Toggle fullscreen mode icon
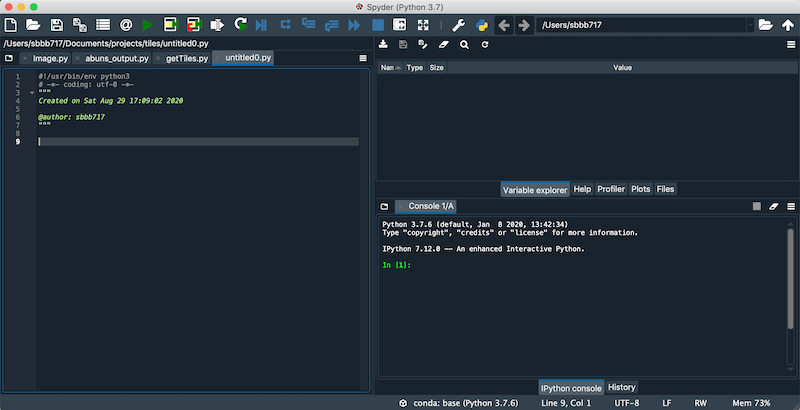 click(423, 24)
